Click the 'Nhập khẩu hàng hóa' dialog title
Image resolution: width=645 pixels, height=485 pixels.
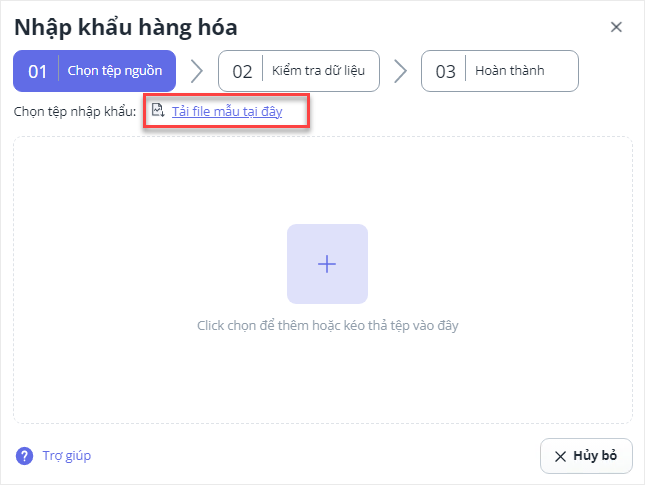(125, 27)
